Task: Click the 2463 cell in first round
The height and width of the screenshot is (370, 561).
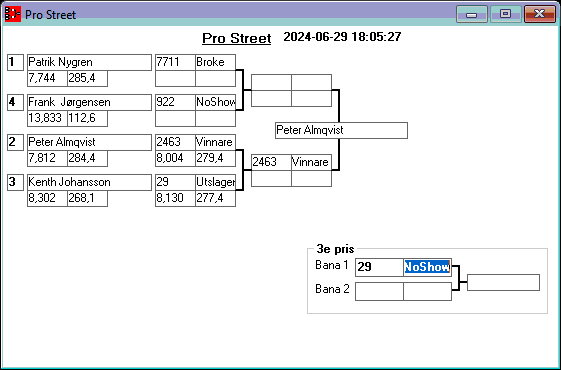Action: (x=175, y=142)
